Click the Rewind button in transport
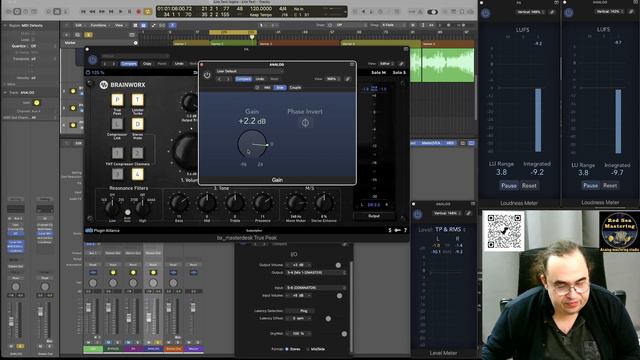This screenshot has width=640, height=360. pos(93,12)
